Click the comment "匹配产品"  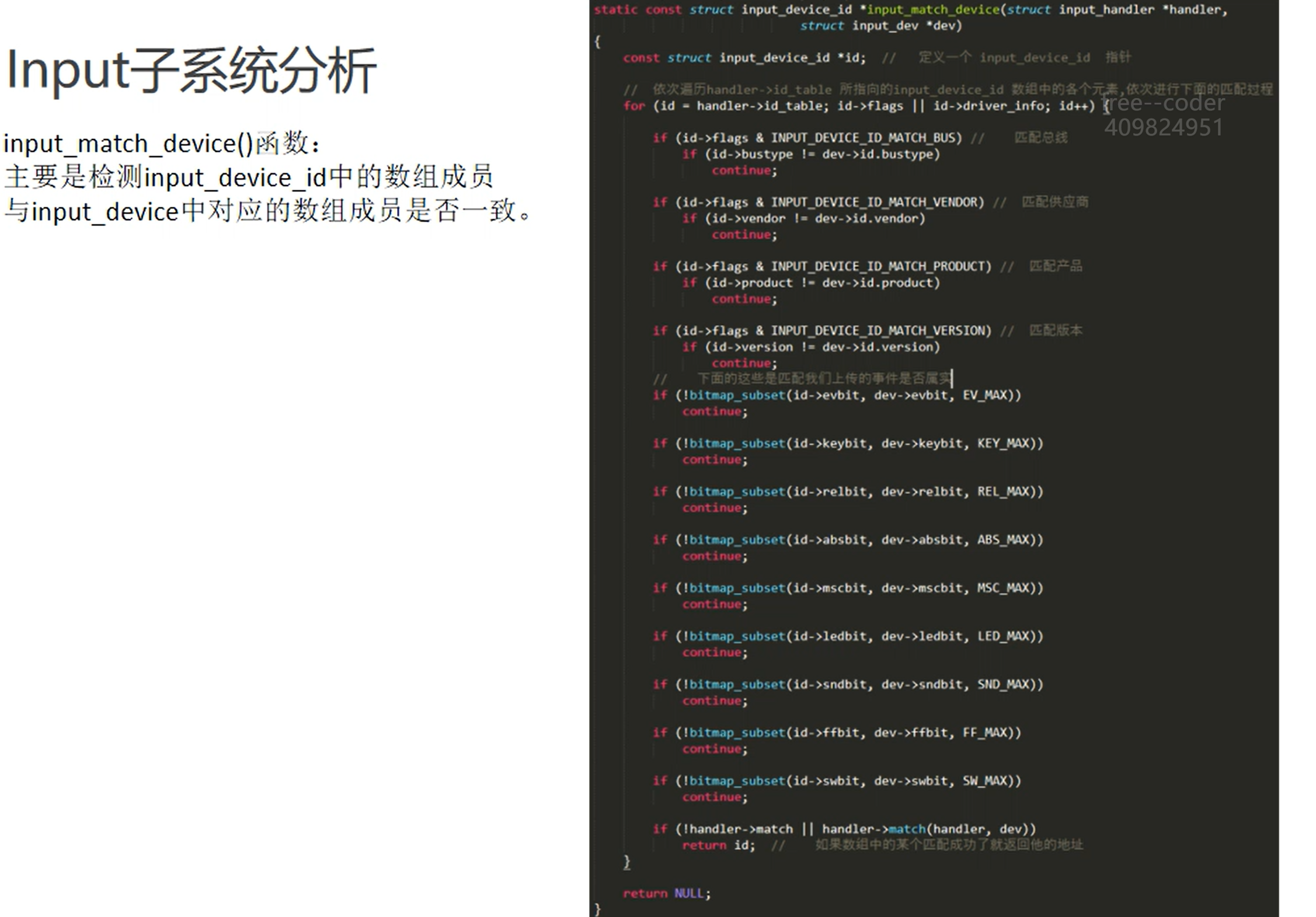[1056, 266]
